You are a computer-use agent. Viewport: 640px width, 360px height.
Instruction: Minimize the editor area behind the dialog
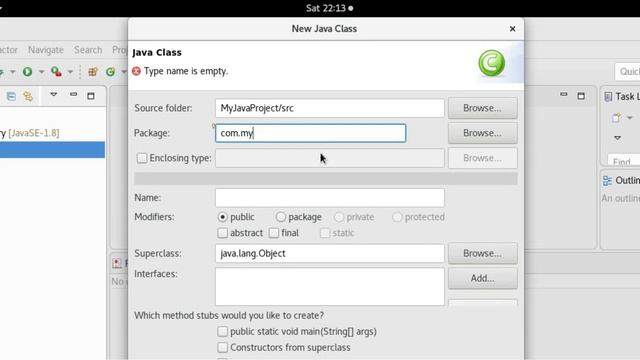[x=564, y=95]
